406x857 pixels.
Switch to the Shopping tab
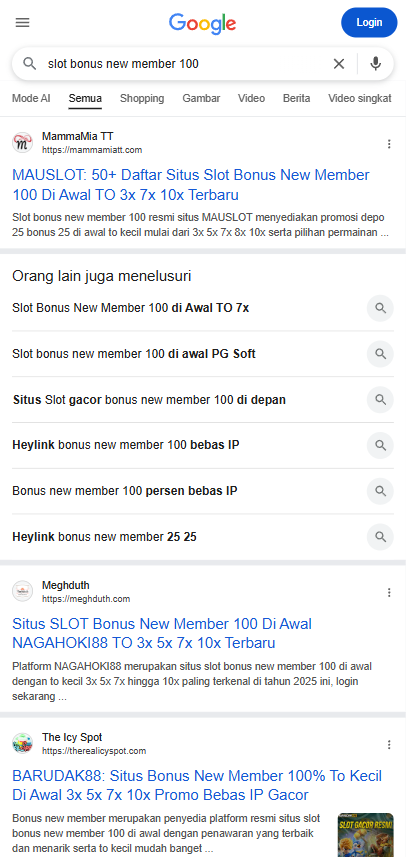[142, 98]
